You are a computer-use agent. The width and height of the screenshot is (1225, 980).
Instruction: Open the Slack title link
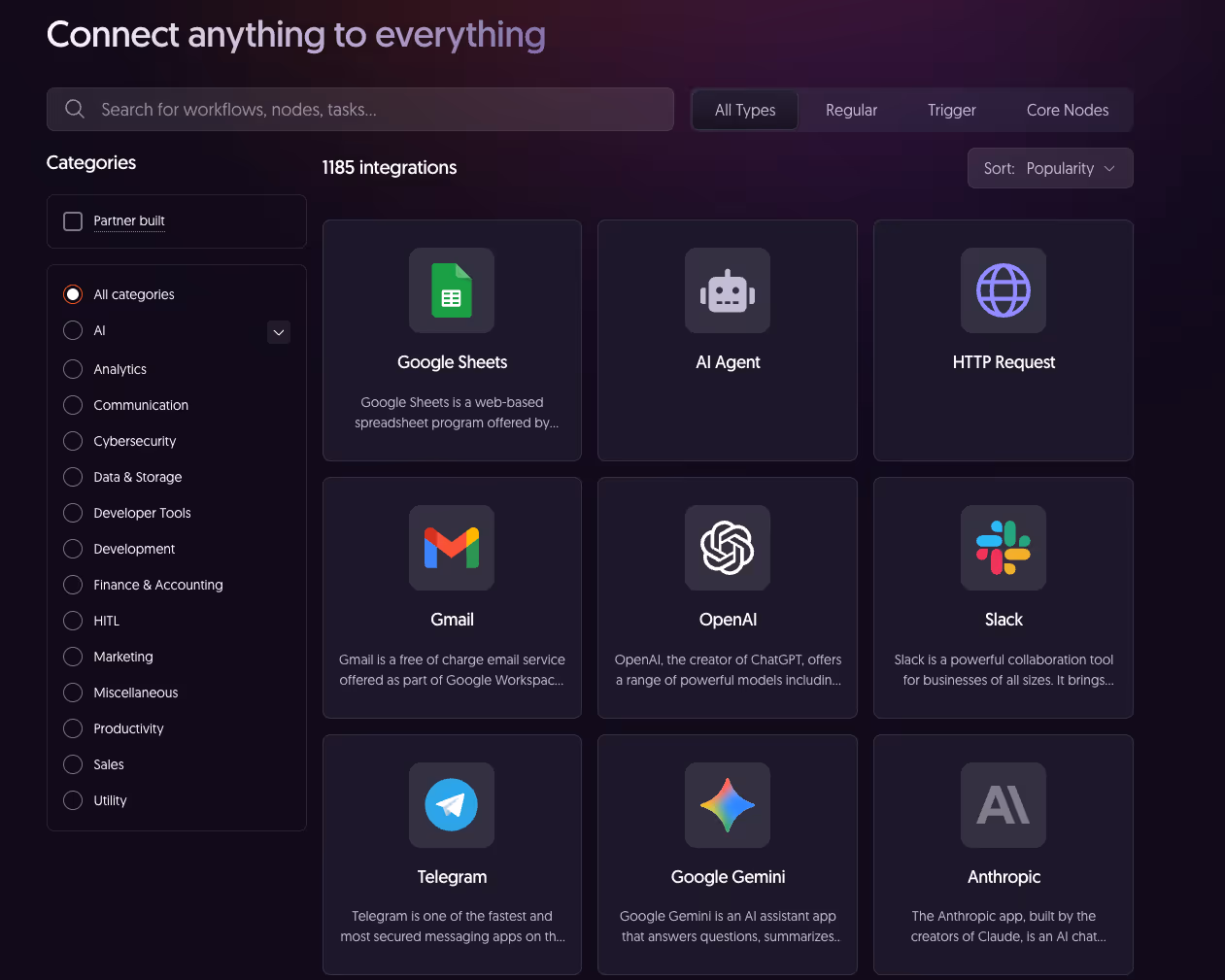[1004, 620]
